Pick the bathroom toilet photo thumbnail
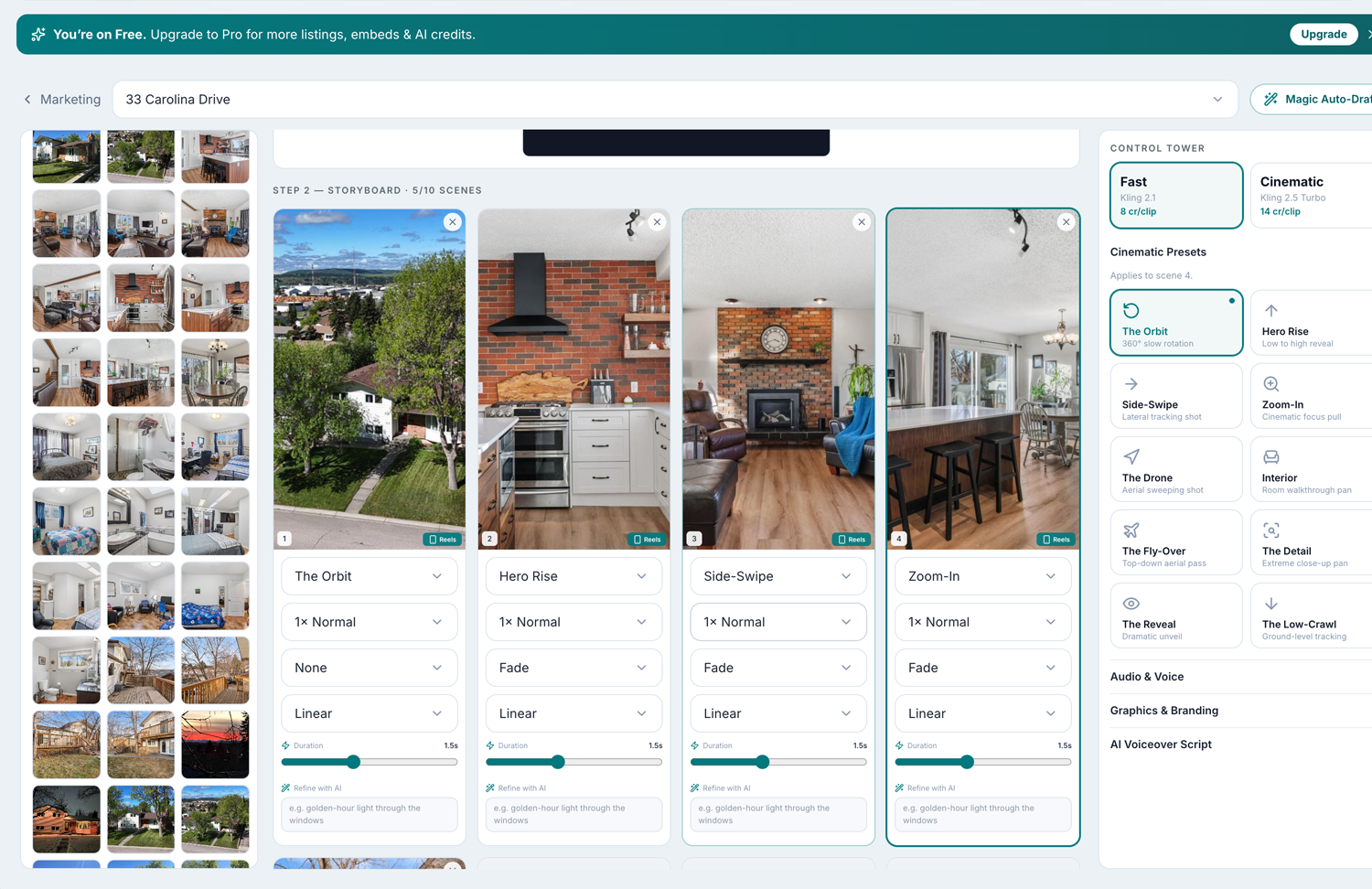The image size is (1372, 889). pos(67,670)
